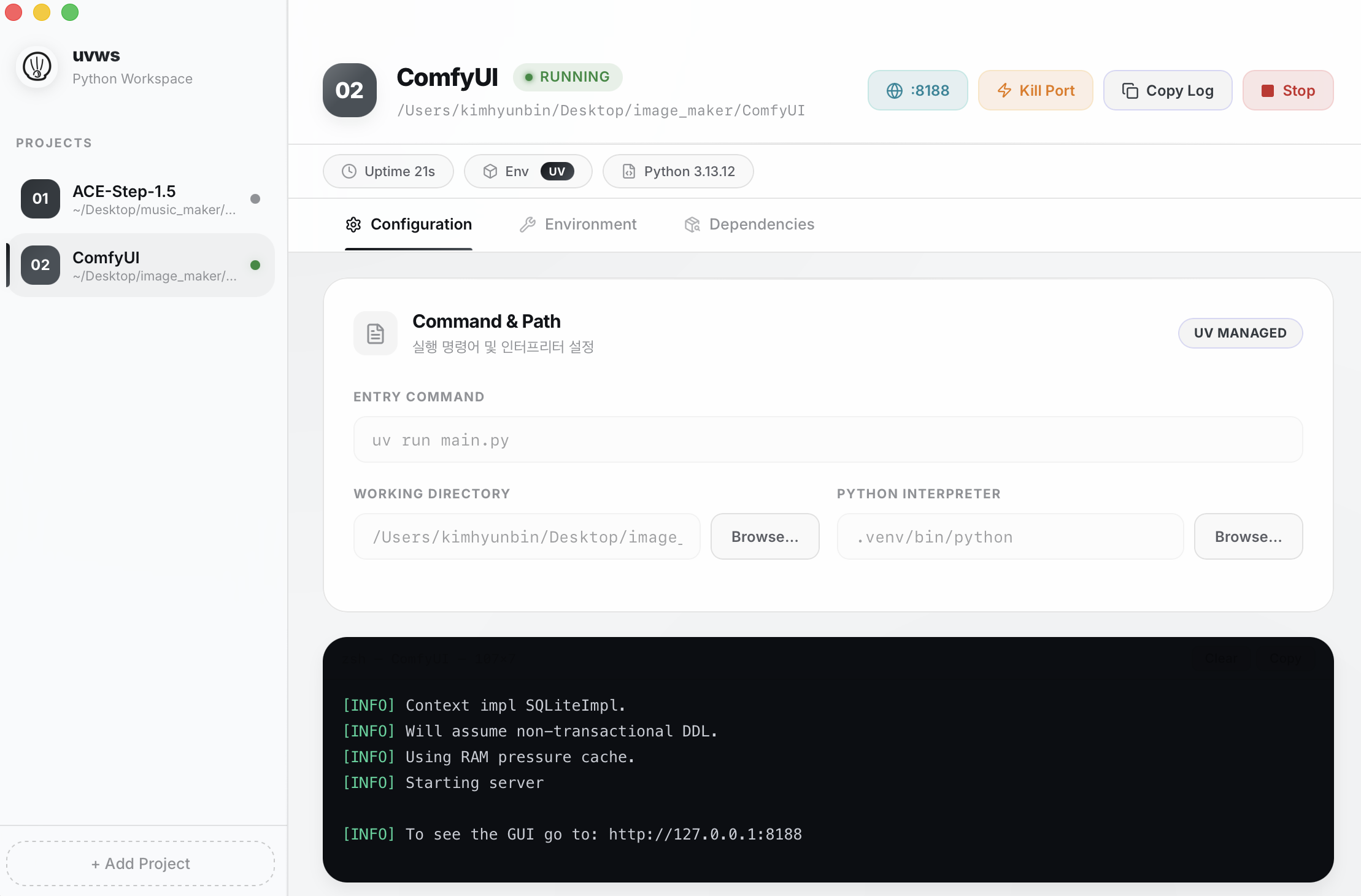Click the package icon on Dependencies tab
The height and width of the screenshot is (896, 1361).
point(692,225)
